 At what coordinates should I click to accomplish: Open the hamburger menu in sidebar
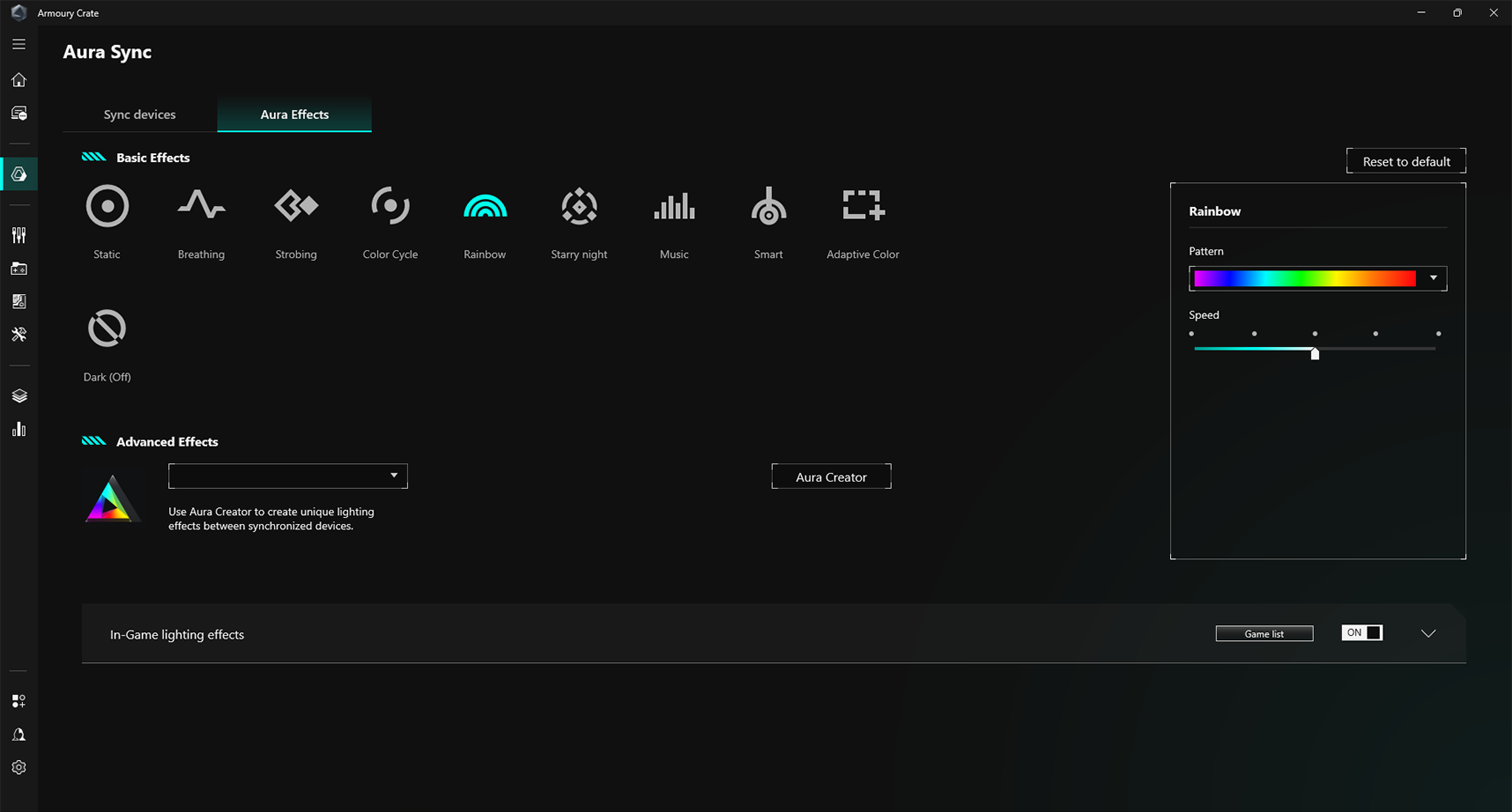pyautogui.click(x=19, y=44)
